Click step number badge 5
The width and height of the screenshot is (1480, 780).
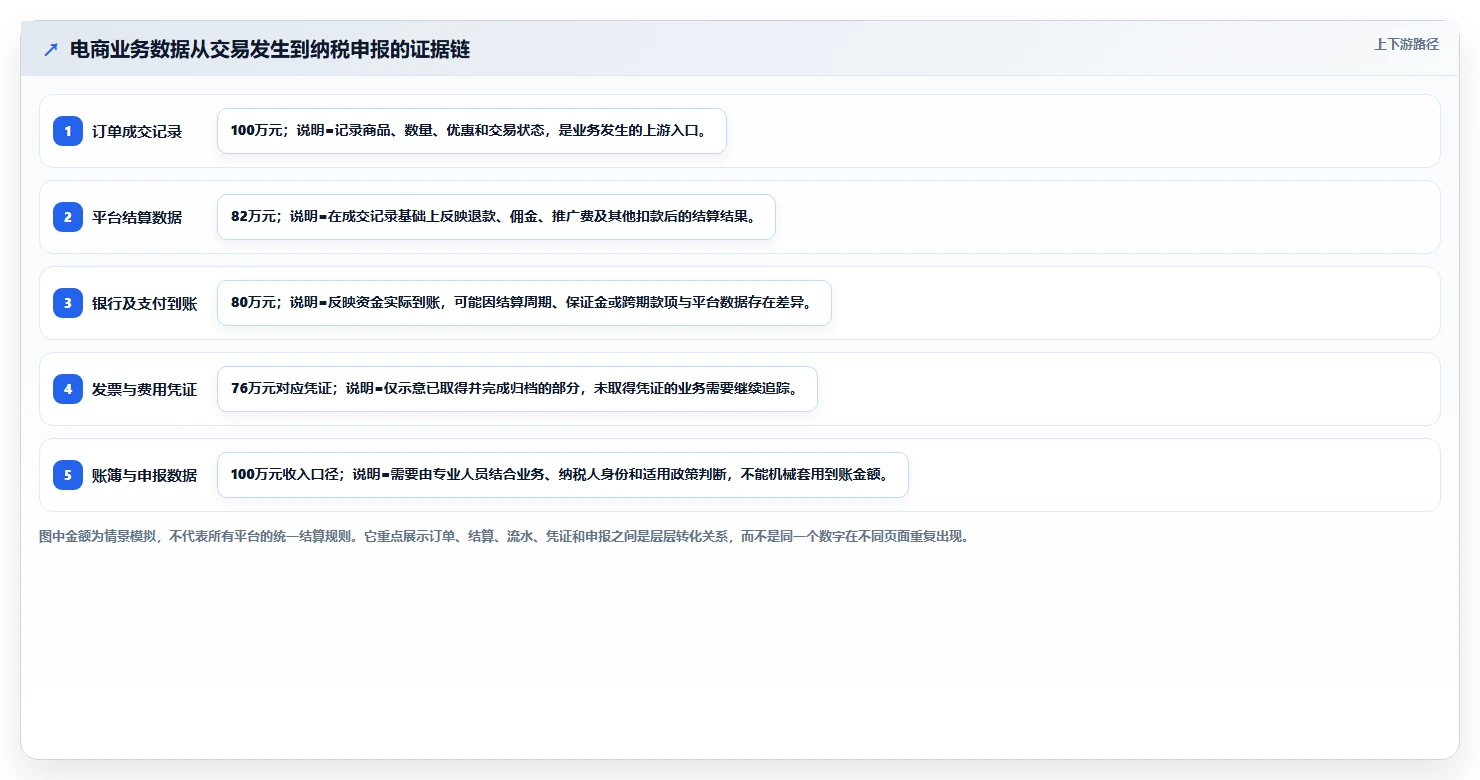[x=68, y=475]
